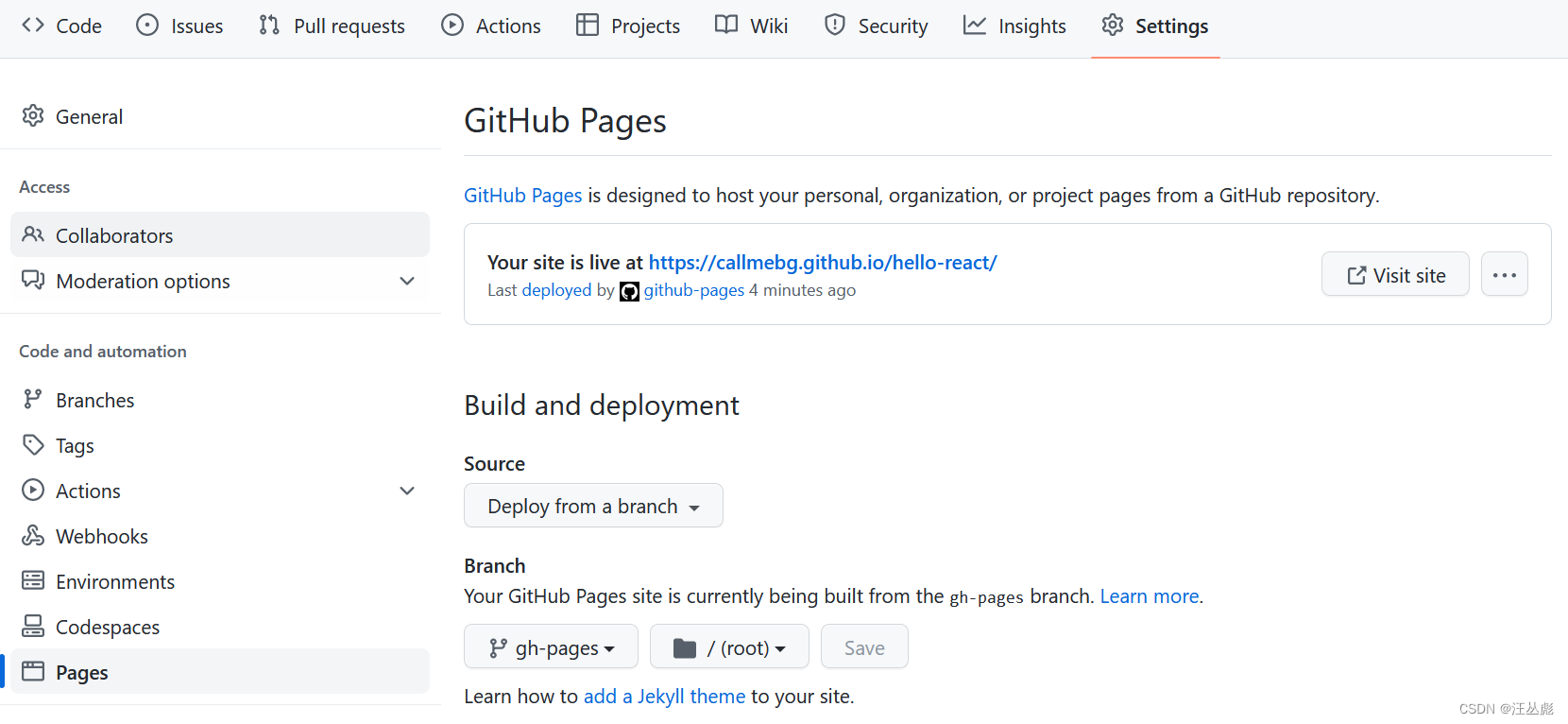The height and width of the screenshot is (724, 1568).
Task: Click the Settings gear icon in top bar
Action: (x=1113, y=25)
